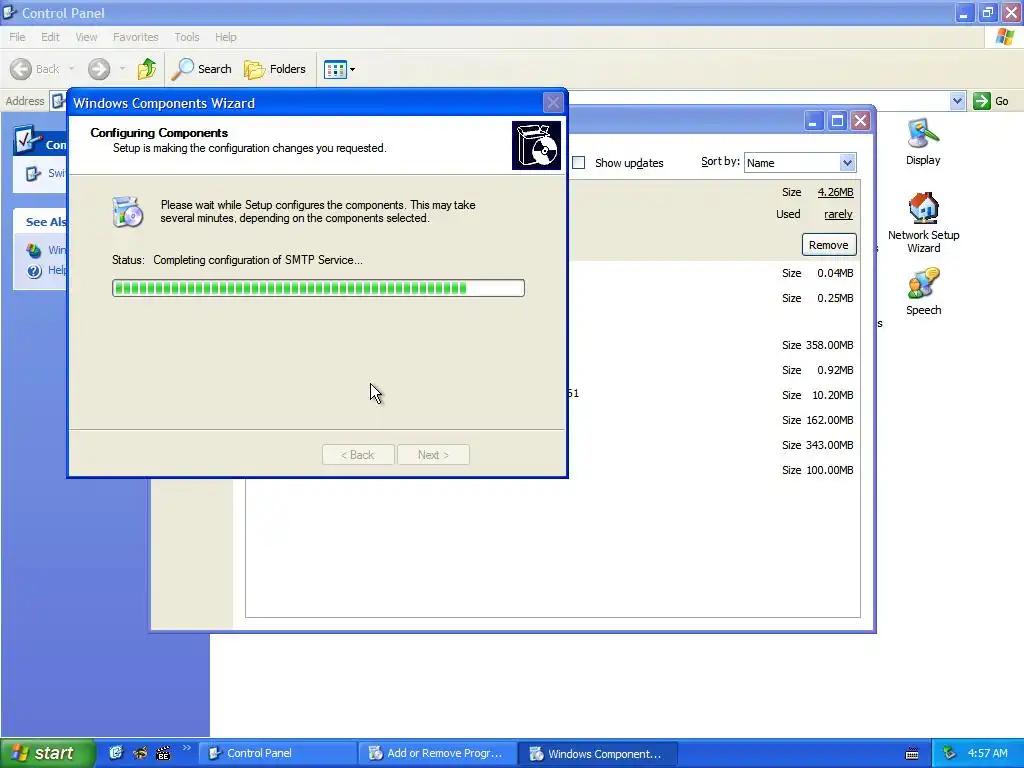Open the Help menu
This screenshot has height=768, width=1024.
(226, 37)
